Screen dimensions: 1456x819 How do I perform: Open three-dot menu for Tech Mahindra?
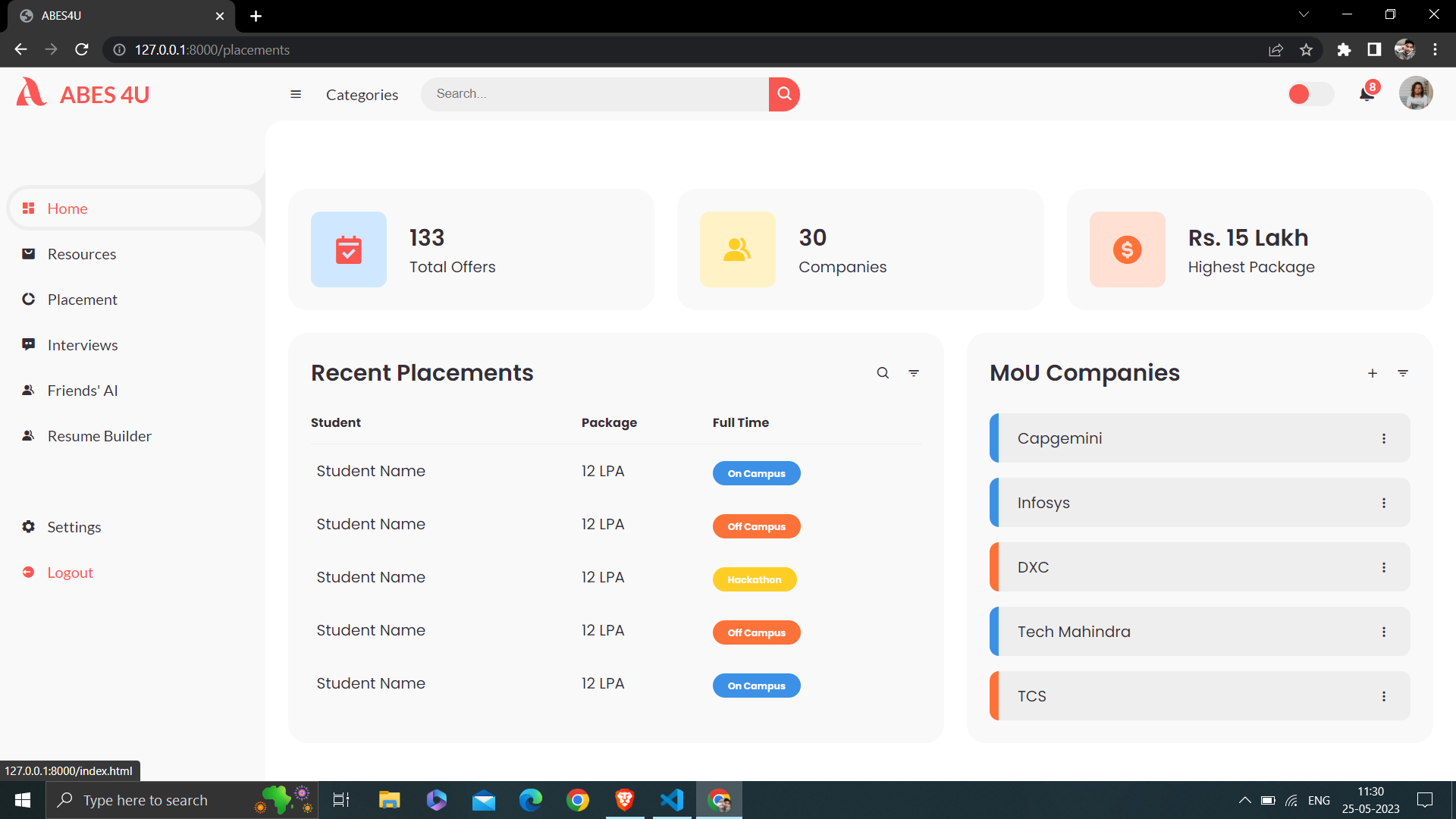(x=1384, y=632)
